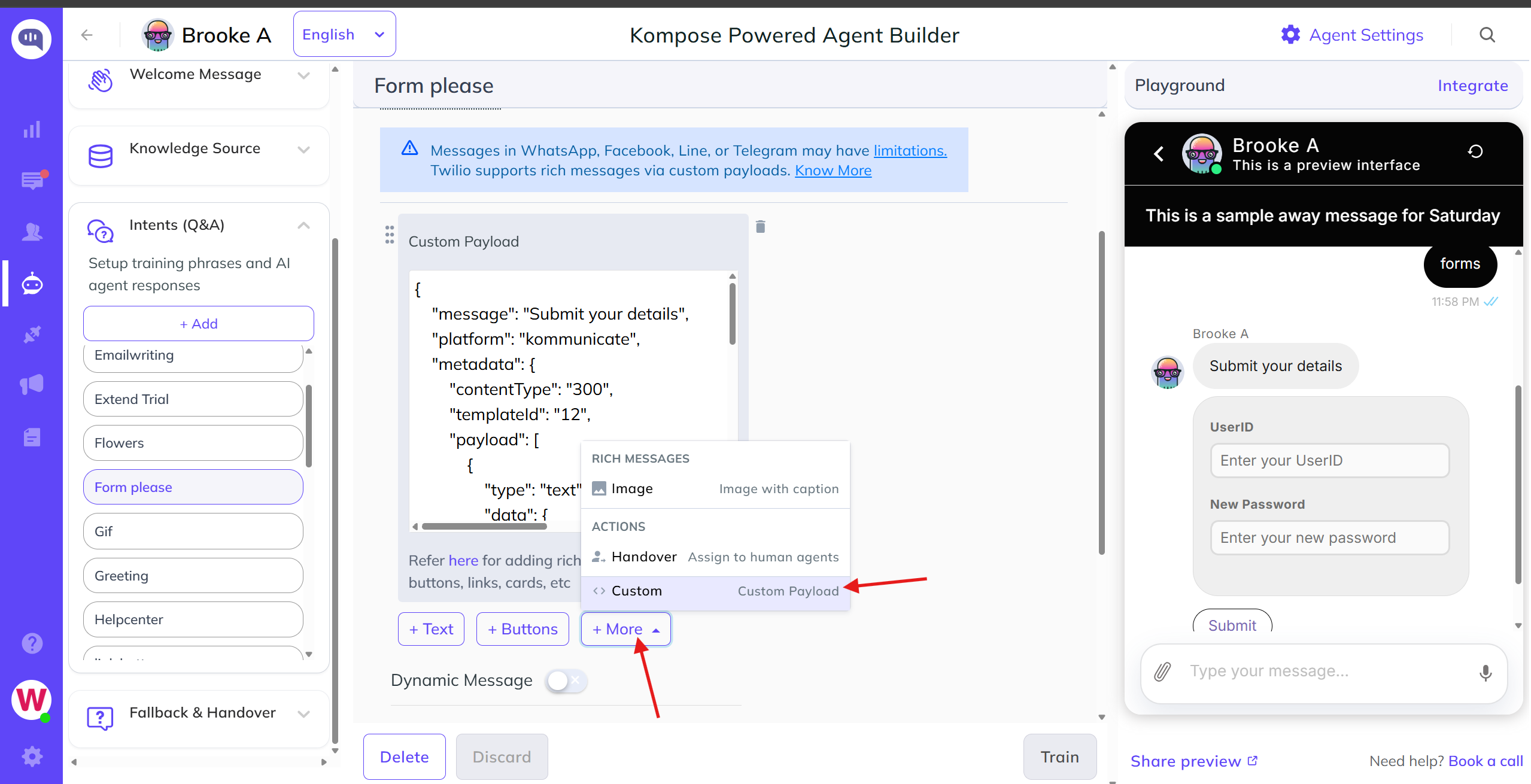Open the English language dropdown

tap(344, 34)
